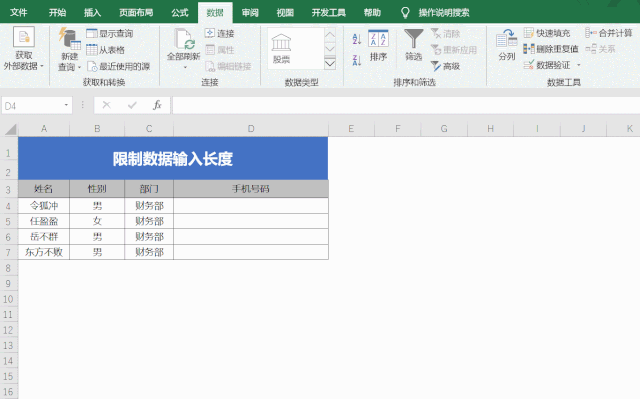Switch to 帮助 (Help) tab

click(x=372, y=13)
